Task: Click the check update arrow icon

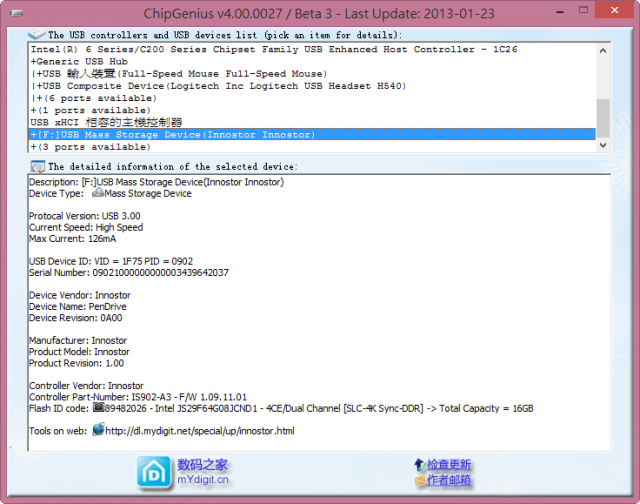Action: [x=420, y=464]
